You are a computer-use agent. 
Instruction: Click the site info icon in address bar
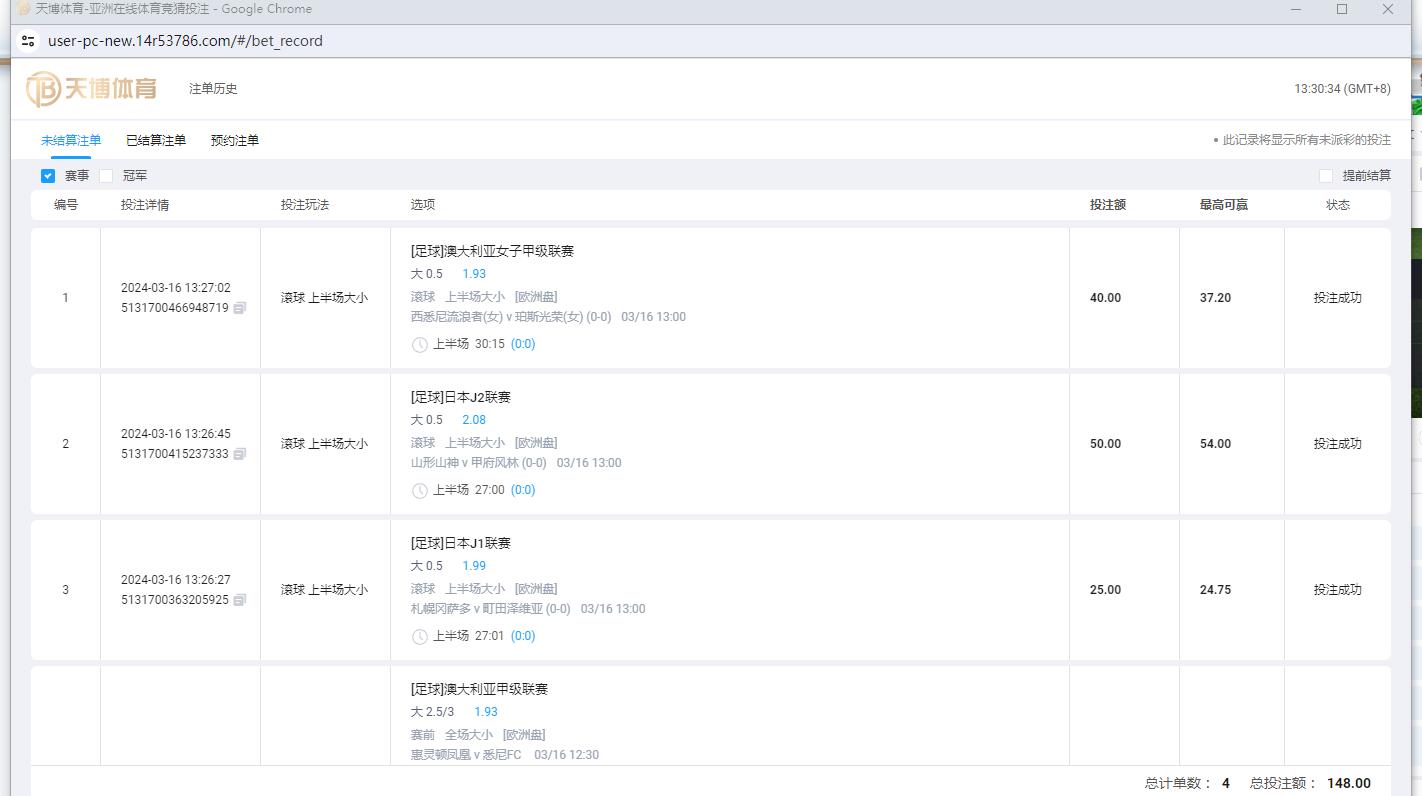point(28,41)
